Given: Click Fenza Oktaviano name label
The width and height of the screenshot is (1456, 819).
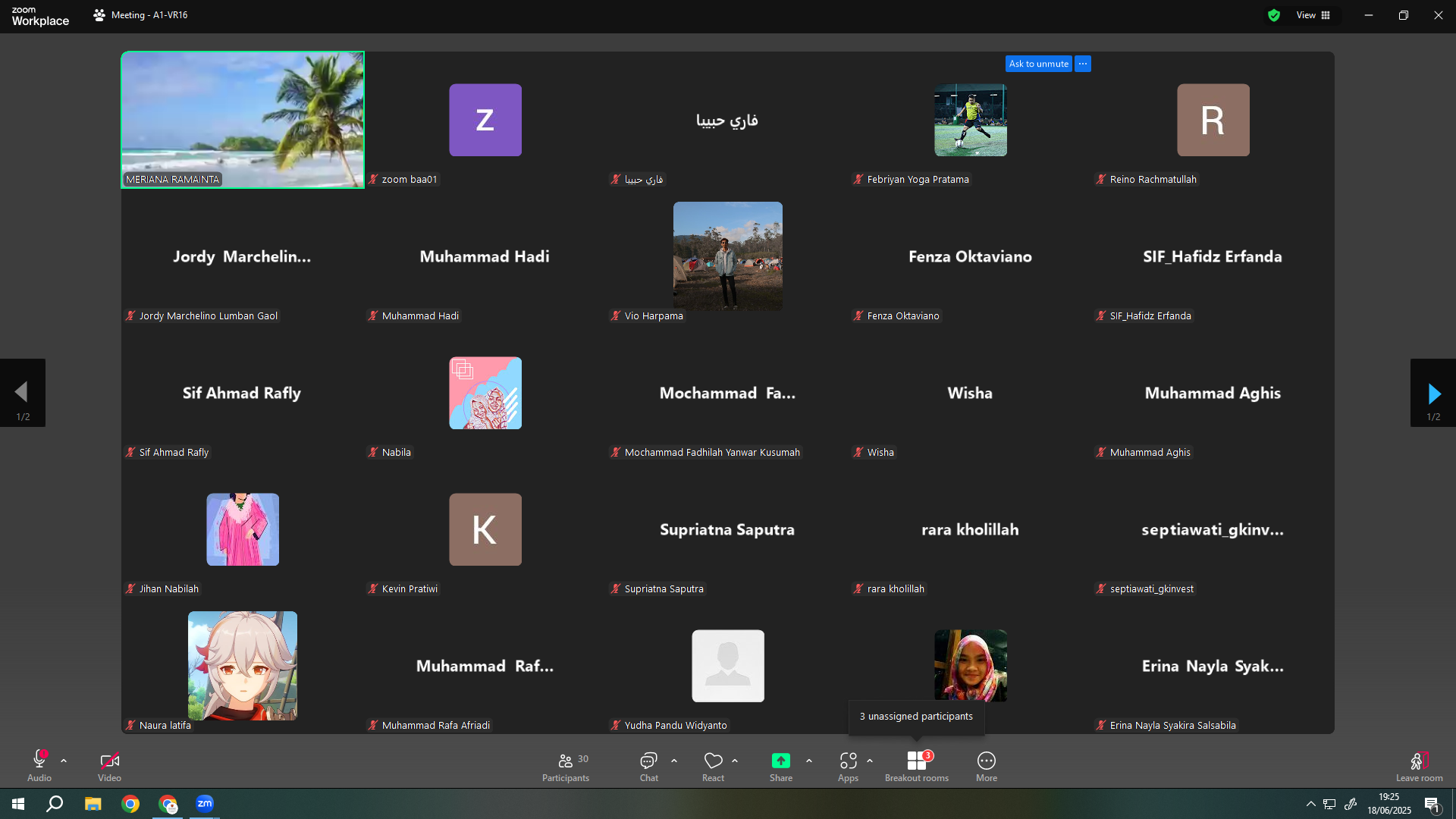Looking at the screenshot, I should coord(903,315).
